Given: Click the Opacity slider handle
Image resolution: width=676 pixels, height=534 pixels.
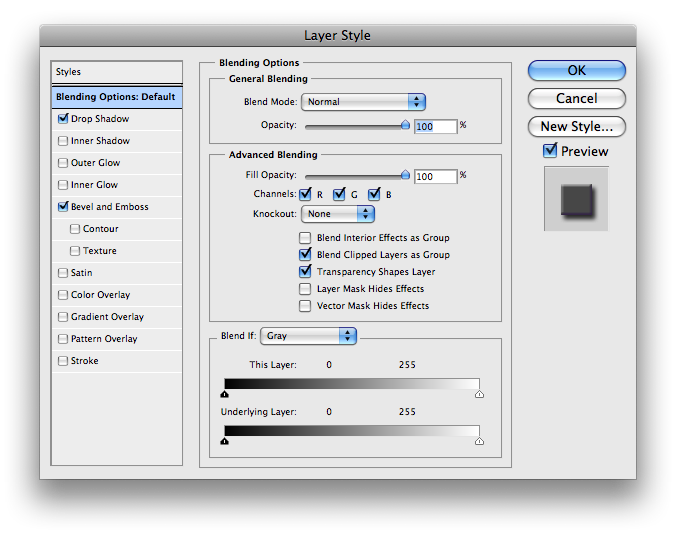Looking at the screenshot, I should [x=405, y=125].
